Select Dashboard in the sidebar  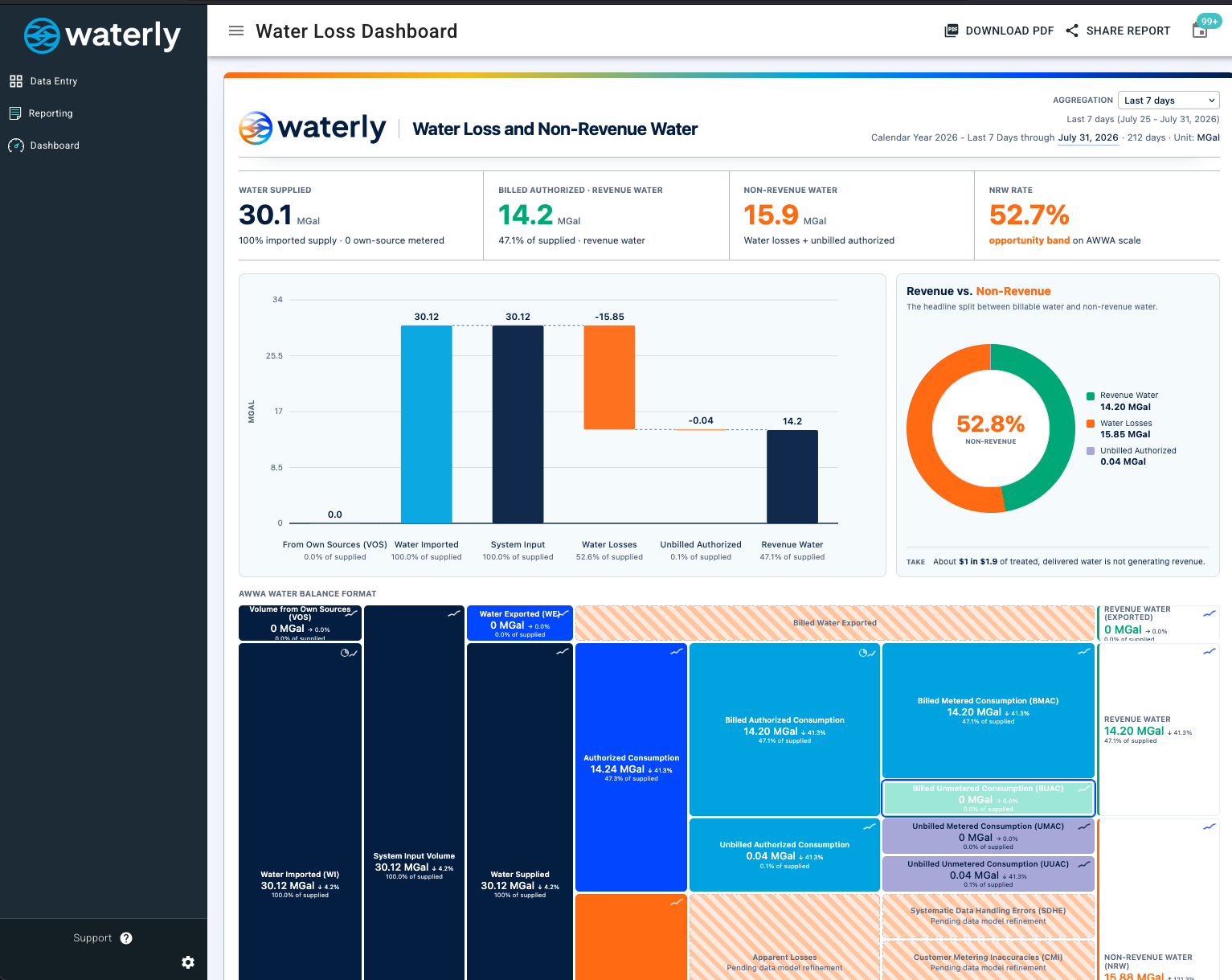[x=55, y=146]
